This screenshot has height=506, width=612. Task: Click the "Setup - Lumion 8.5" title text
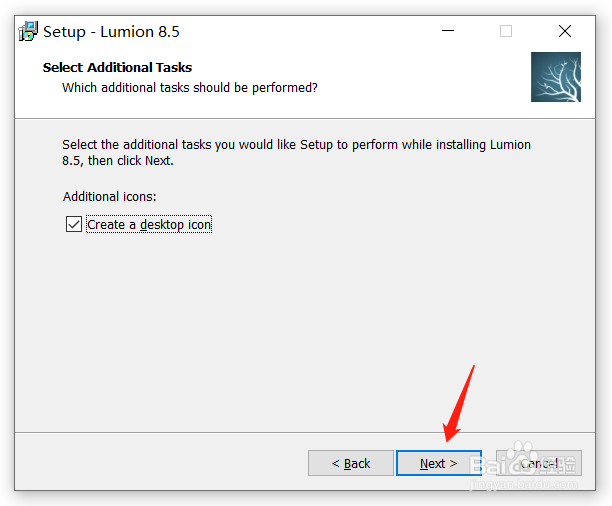111,32
